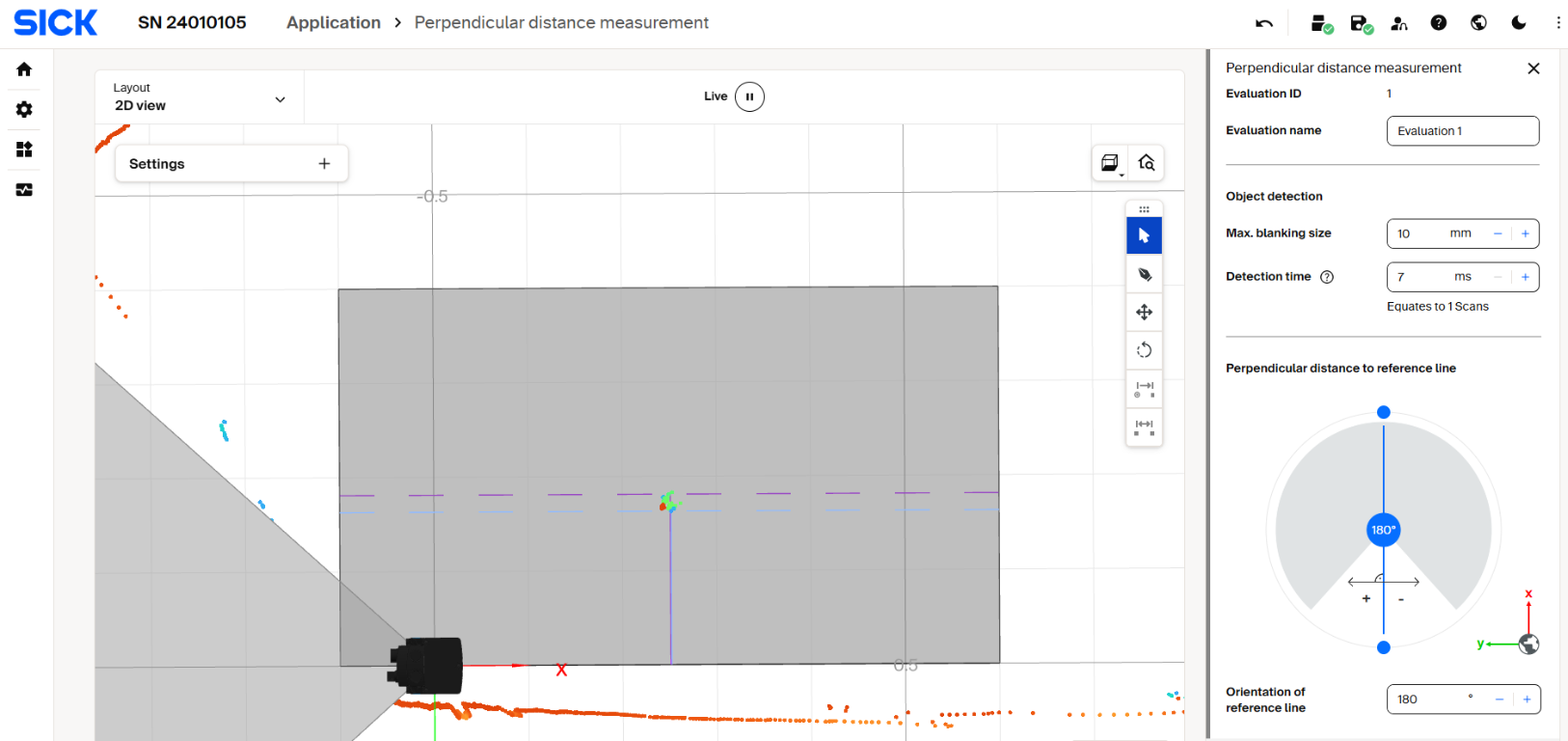Open the language globe icon in header
This screenshot has width=1568, height=741.
[x=1478, y=23]
